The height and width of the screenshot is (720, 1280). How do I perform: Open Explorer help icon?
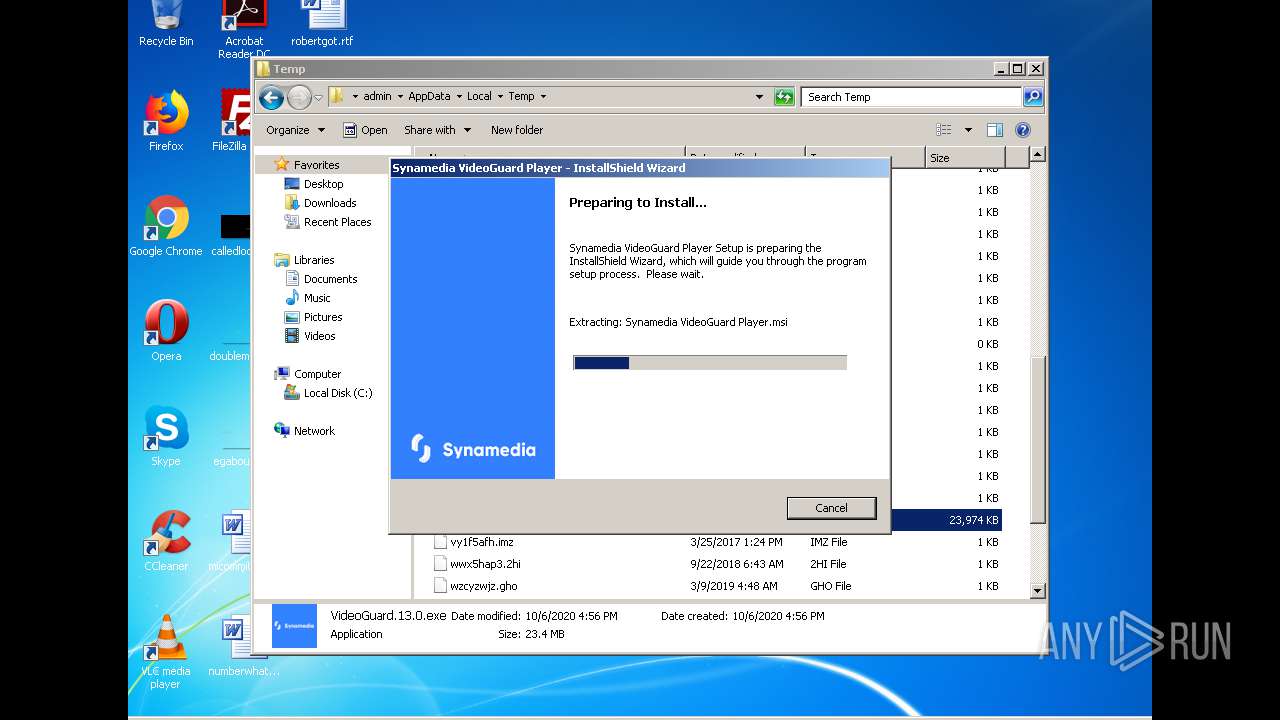click(x=1022, y=130)
